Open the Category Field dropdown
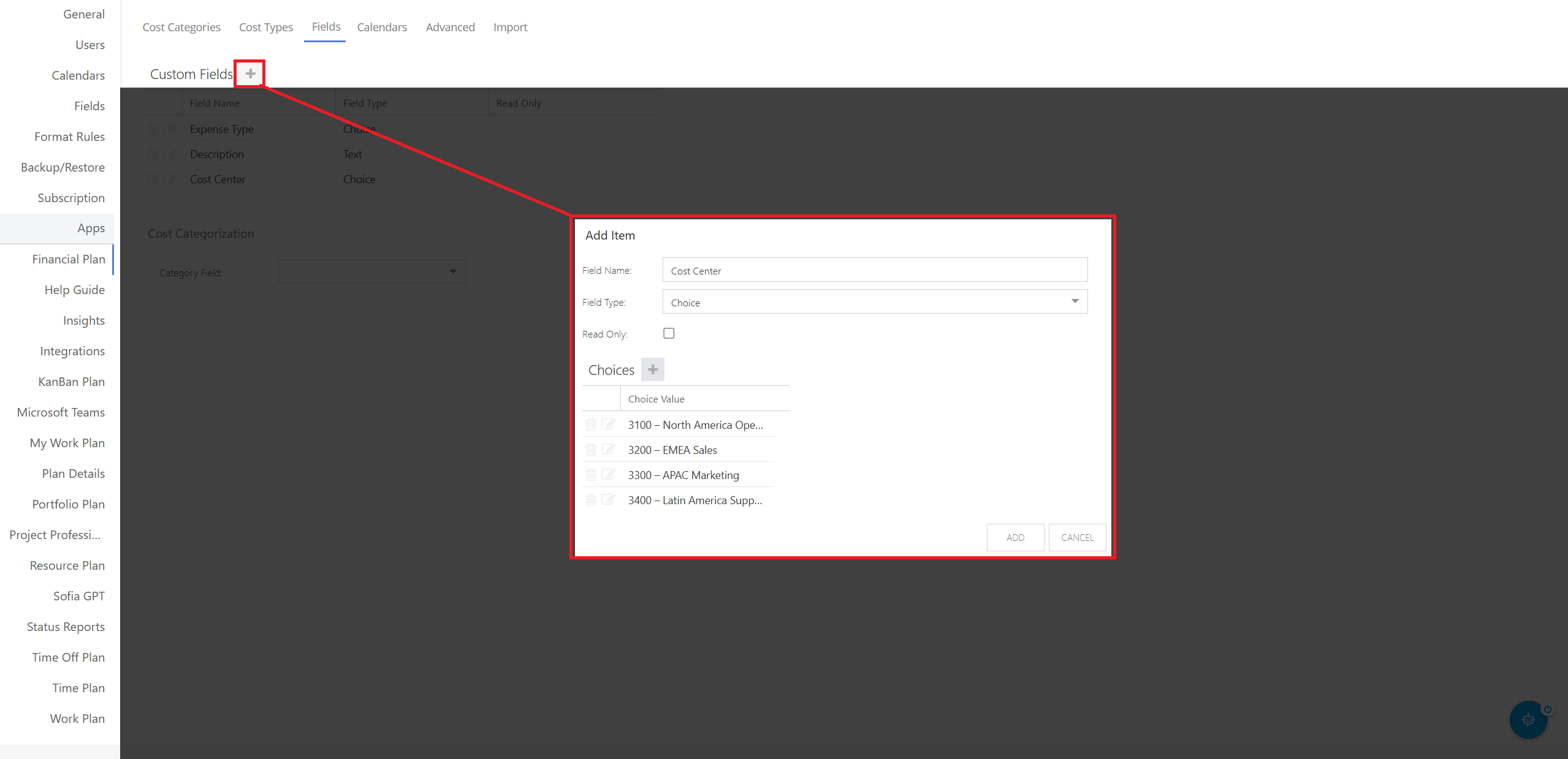 click(x=452, y=271)
